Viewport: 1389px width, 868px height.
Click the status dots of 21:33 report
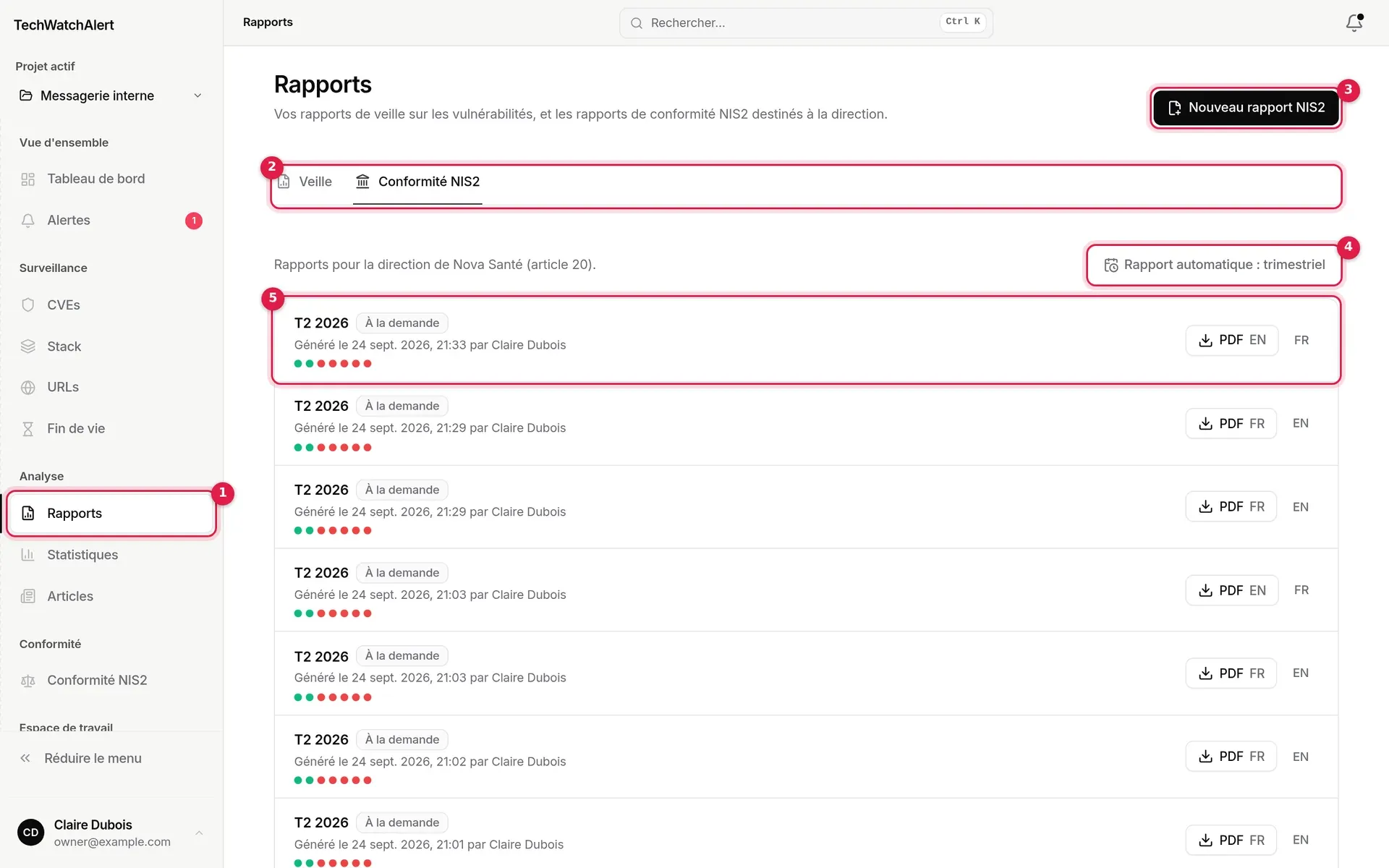click(333, 364)
